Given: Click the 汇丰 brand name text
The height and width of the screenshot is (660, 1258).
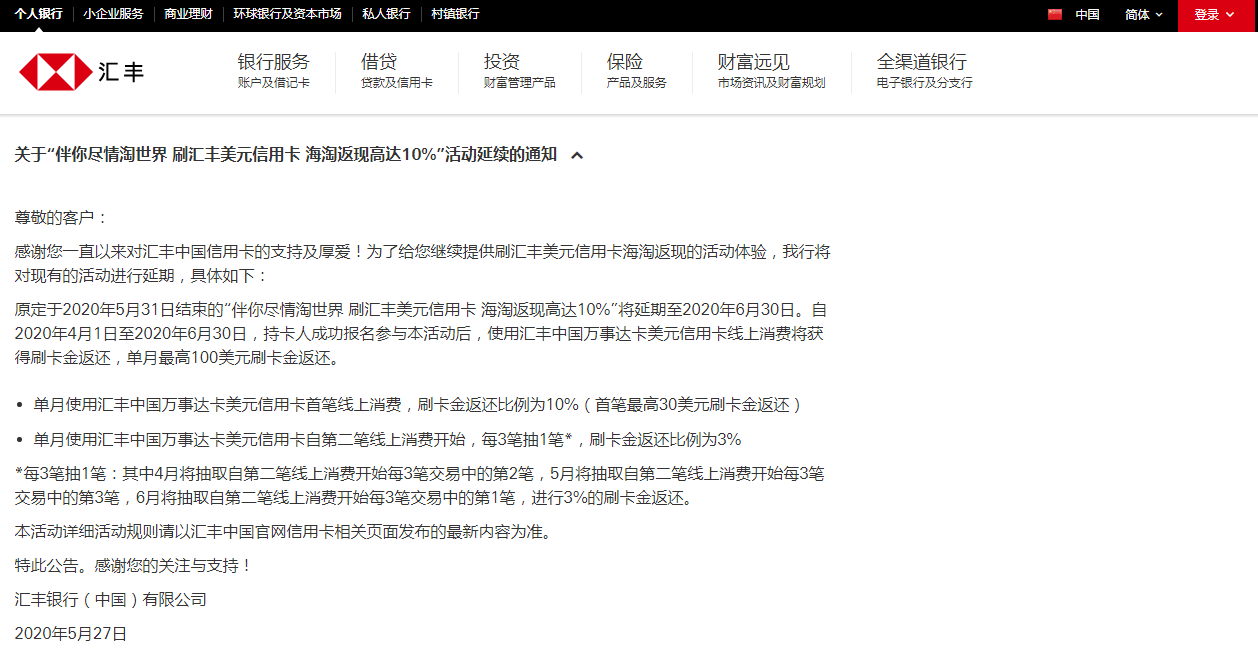Looking at the screenshot, I should tap(122, 73).
